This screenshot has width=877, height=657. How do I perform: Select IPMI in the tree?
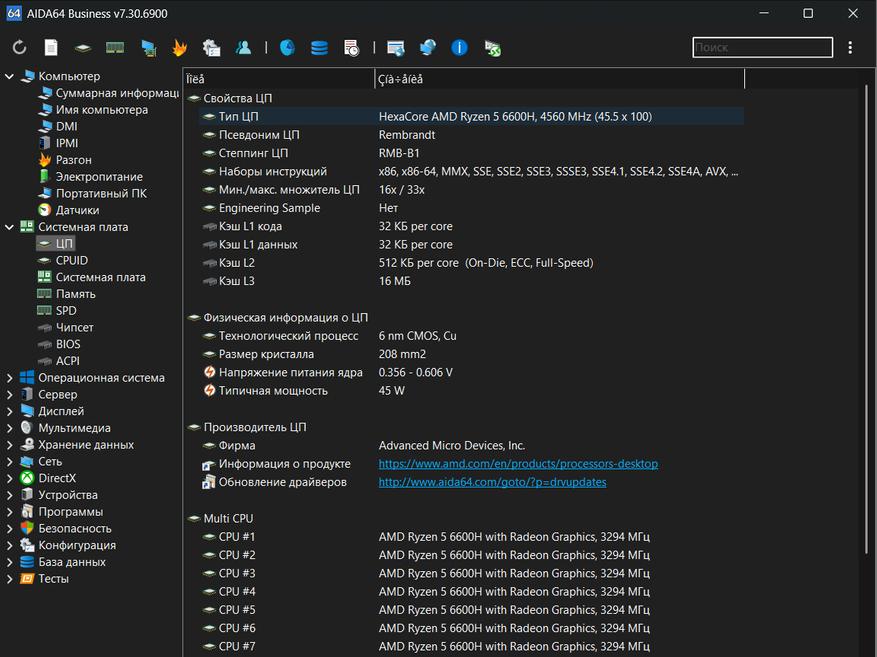pos(58,143)
